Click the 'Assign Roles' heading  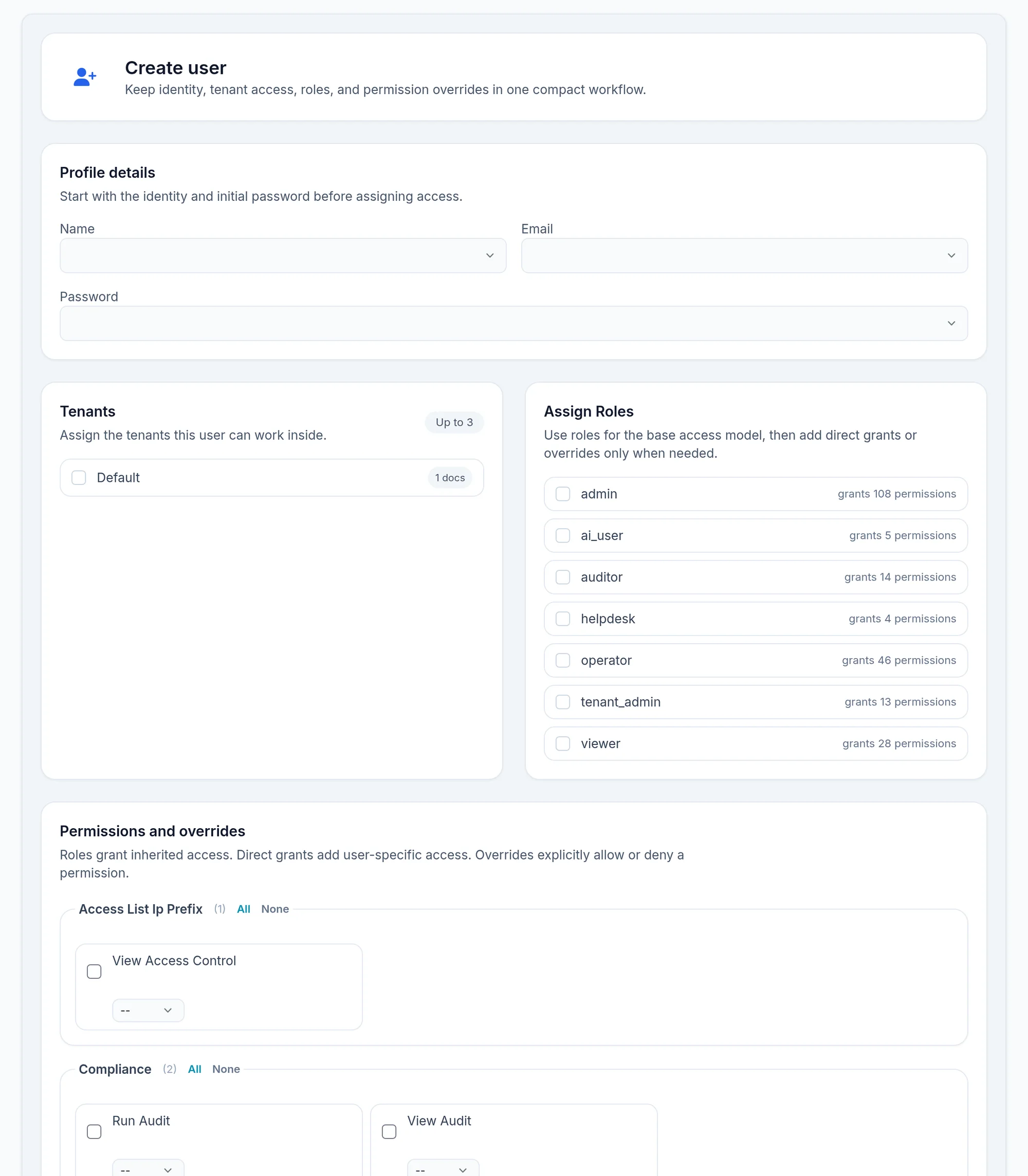pos(589,411)
